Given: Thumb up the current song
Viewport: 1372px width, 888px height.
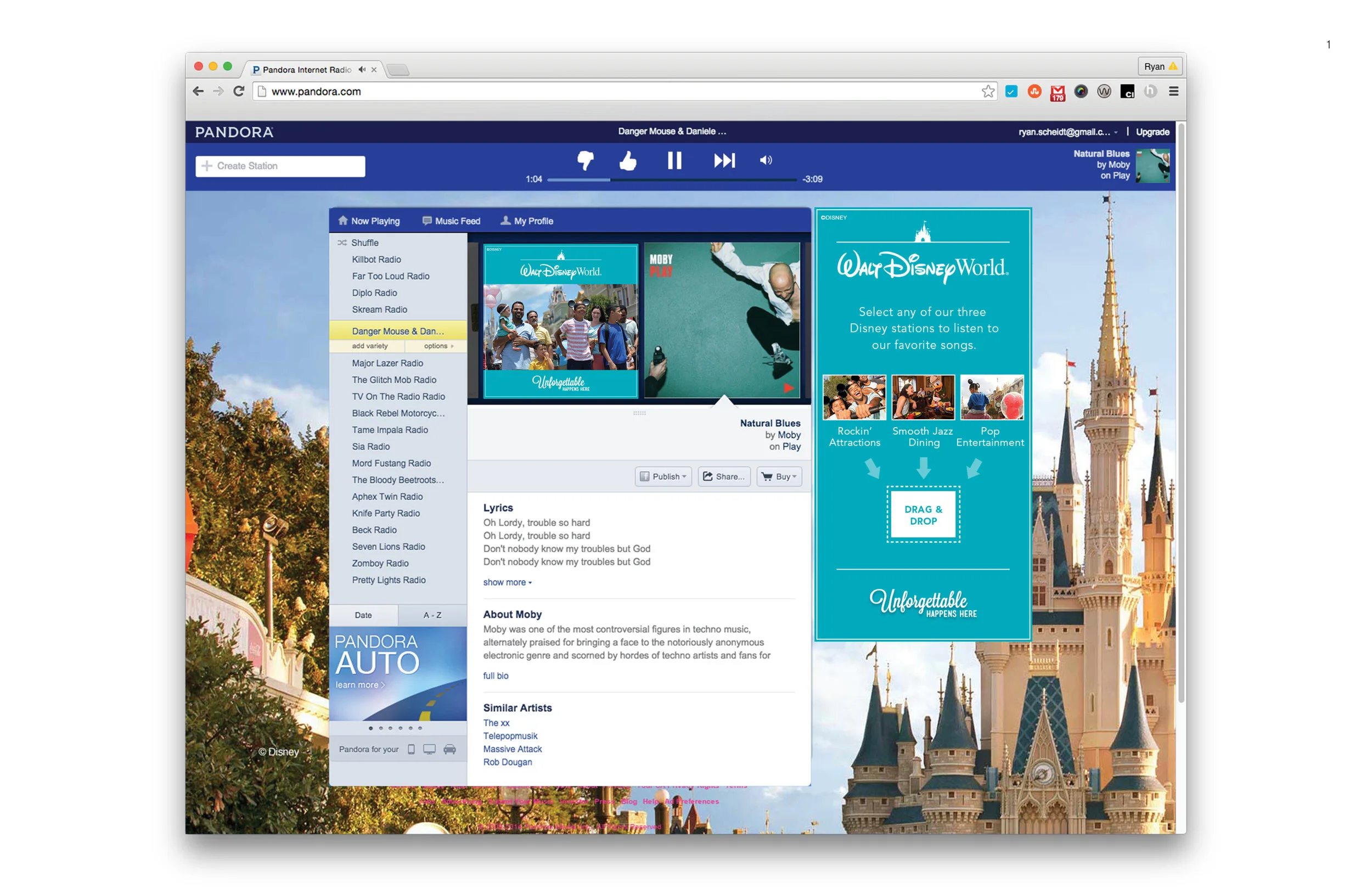Looking at the screenshot, I should [628, 160].
